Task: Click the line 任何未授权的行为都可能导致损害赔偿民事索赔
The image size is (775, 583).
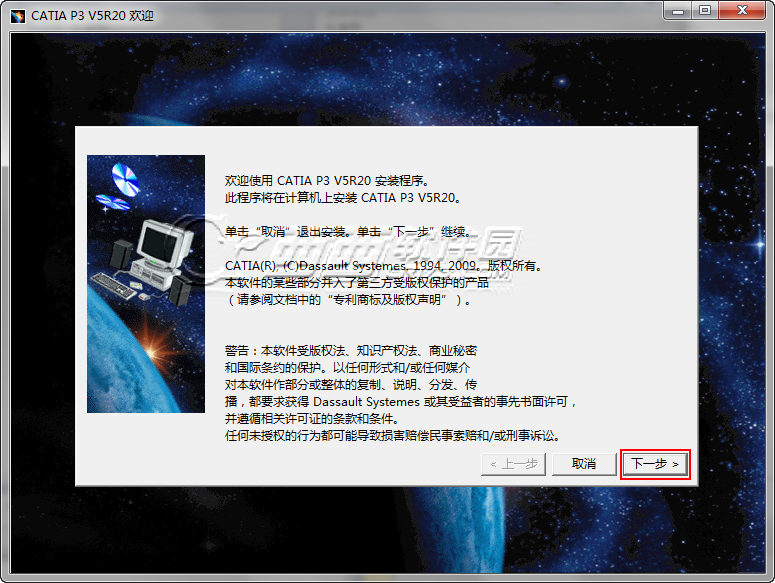Action: pos(392,436)
